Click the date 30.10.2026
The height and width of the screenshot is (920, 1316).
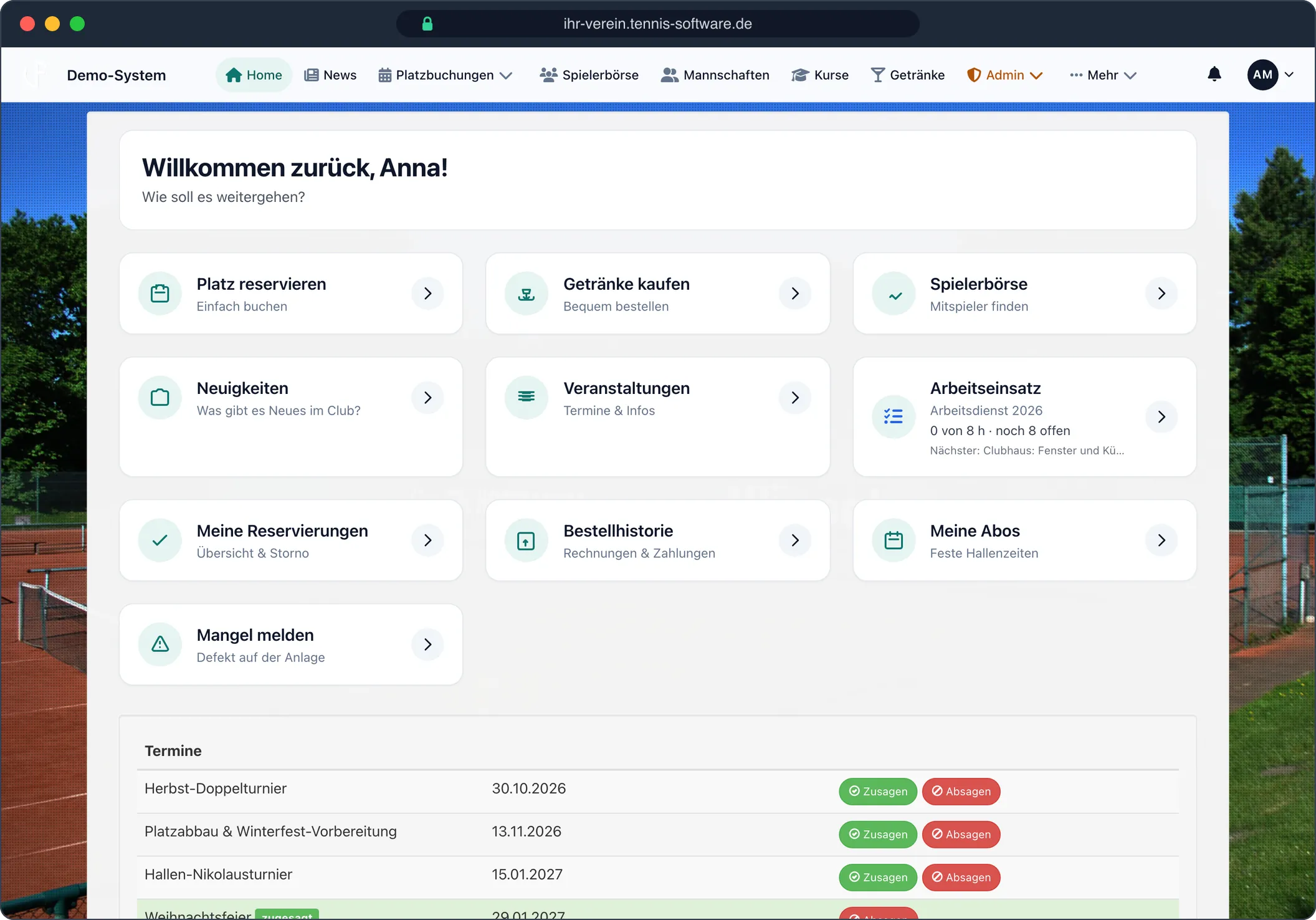pyautogui.click(x=529, y=788)
